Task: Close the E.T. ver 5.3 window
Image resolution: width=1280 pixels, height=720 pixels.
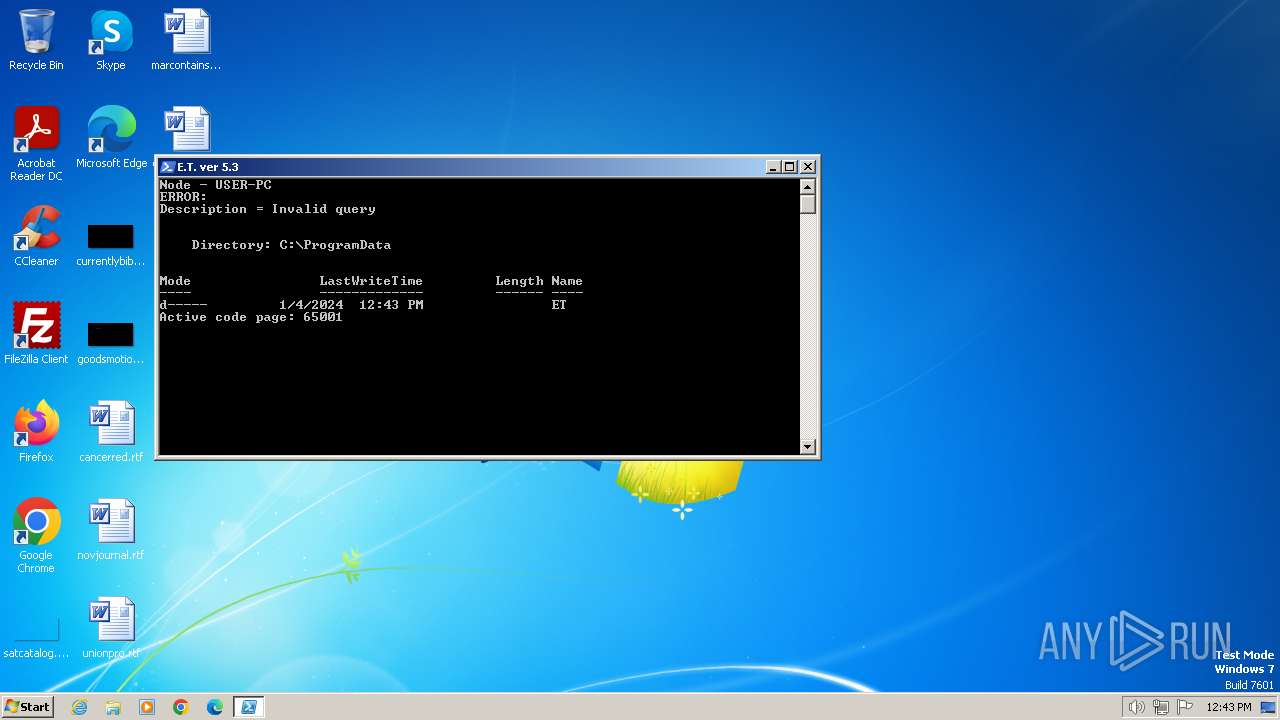Action: point(808,167)
